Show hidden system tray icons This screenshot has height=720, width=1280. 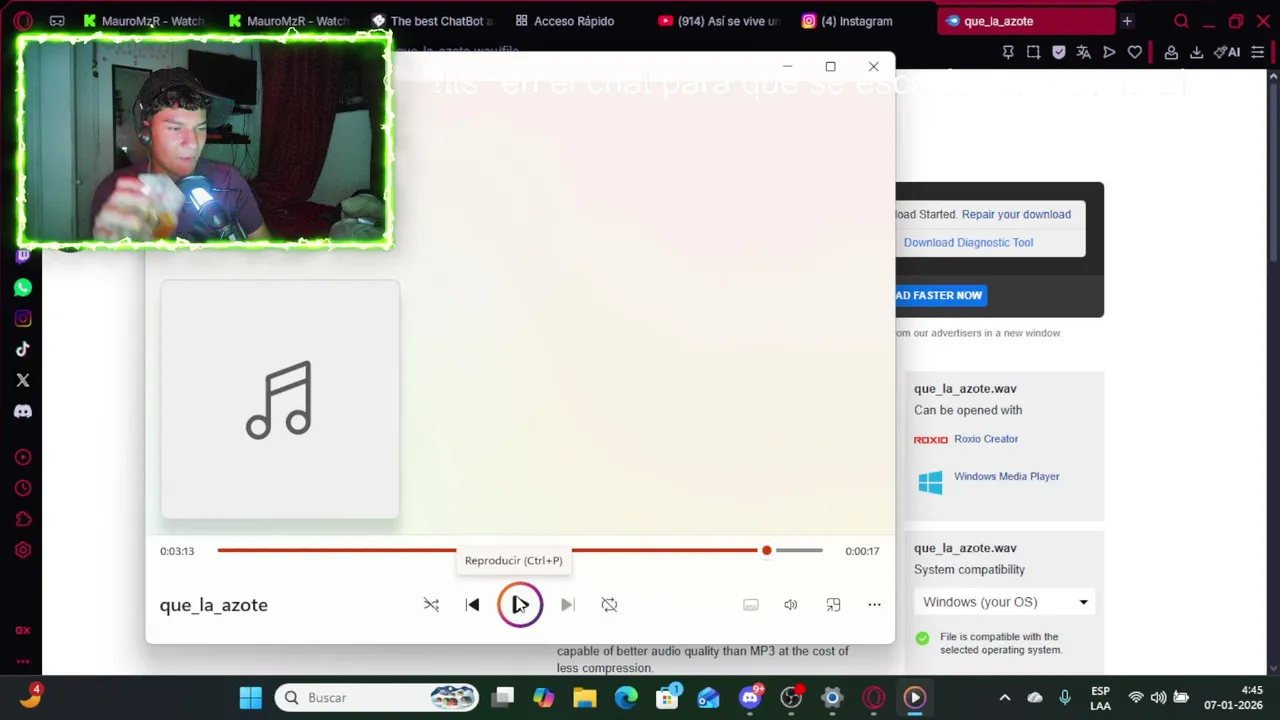point(1005,698)
